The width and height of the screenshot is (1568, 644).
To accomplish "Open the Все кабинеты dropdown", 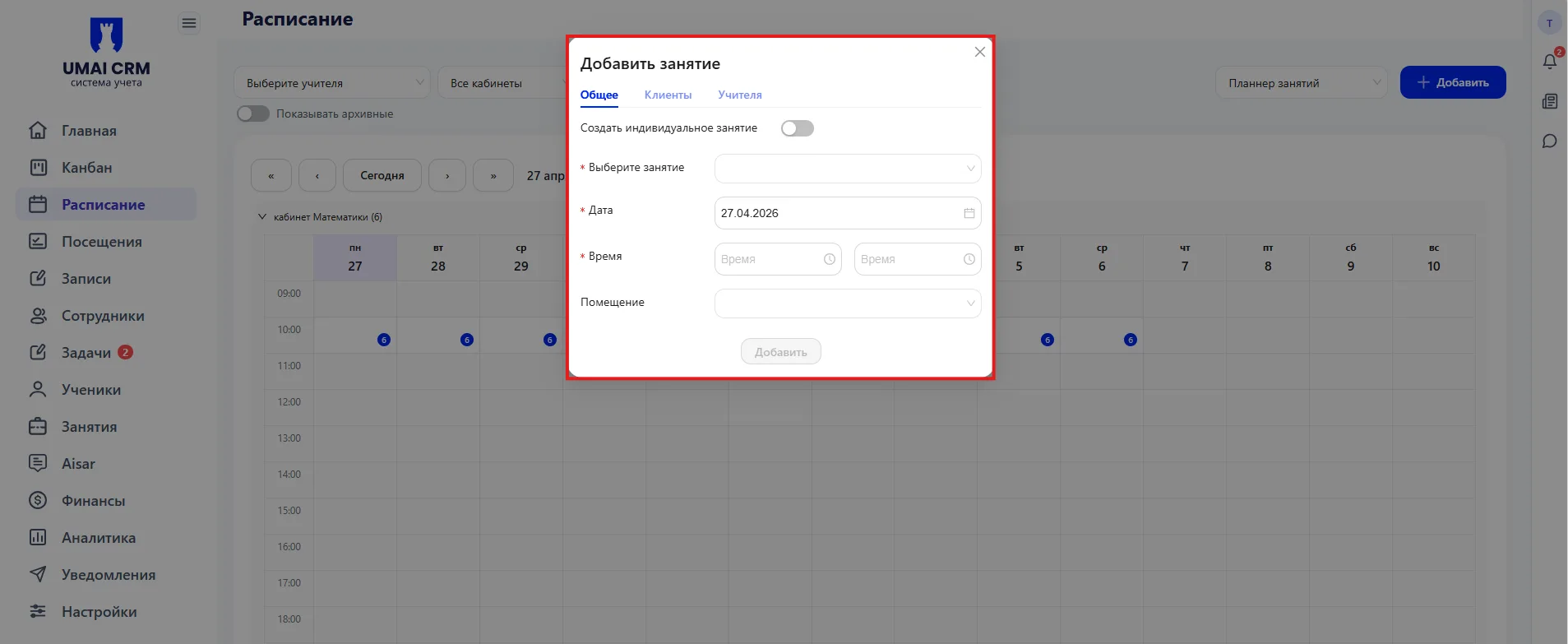I will pos(502,83).
